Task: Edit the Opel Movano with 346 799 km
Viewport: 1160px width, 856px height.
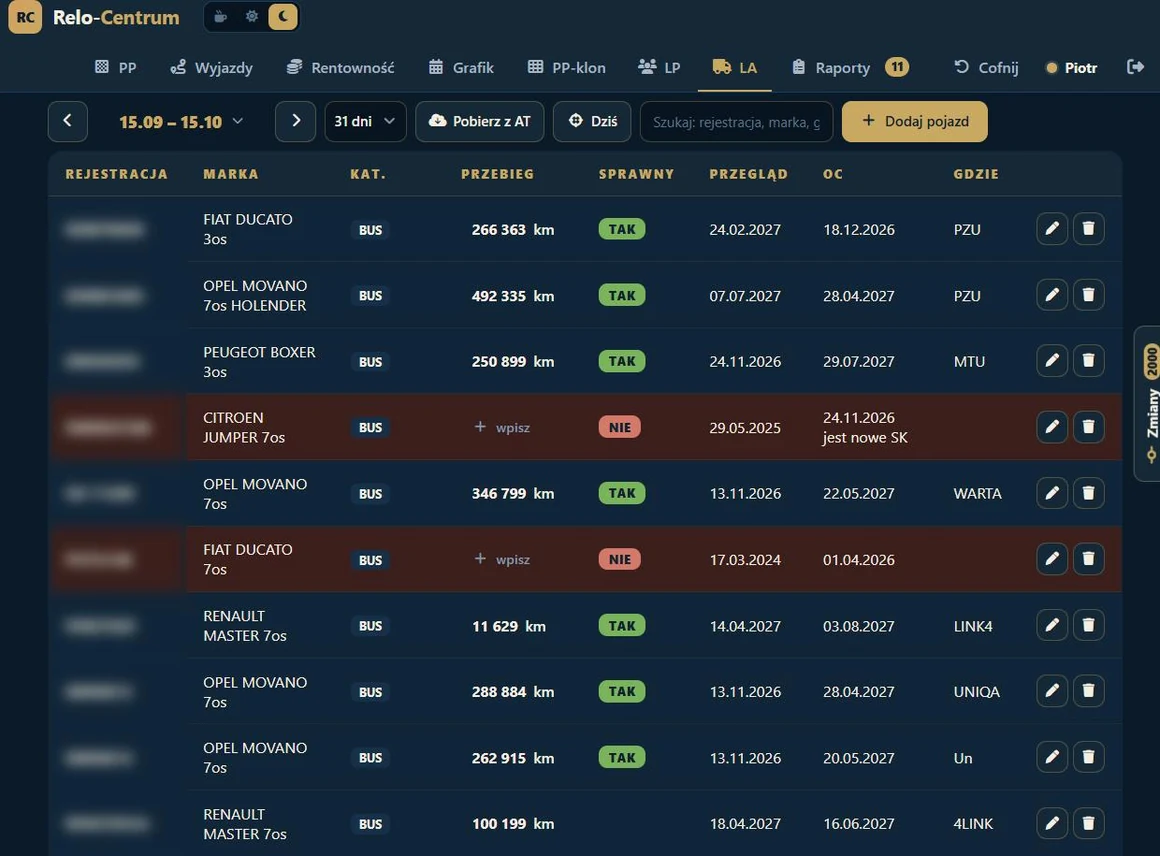Action: [x=1051, y=493]
